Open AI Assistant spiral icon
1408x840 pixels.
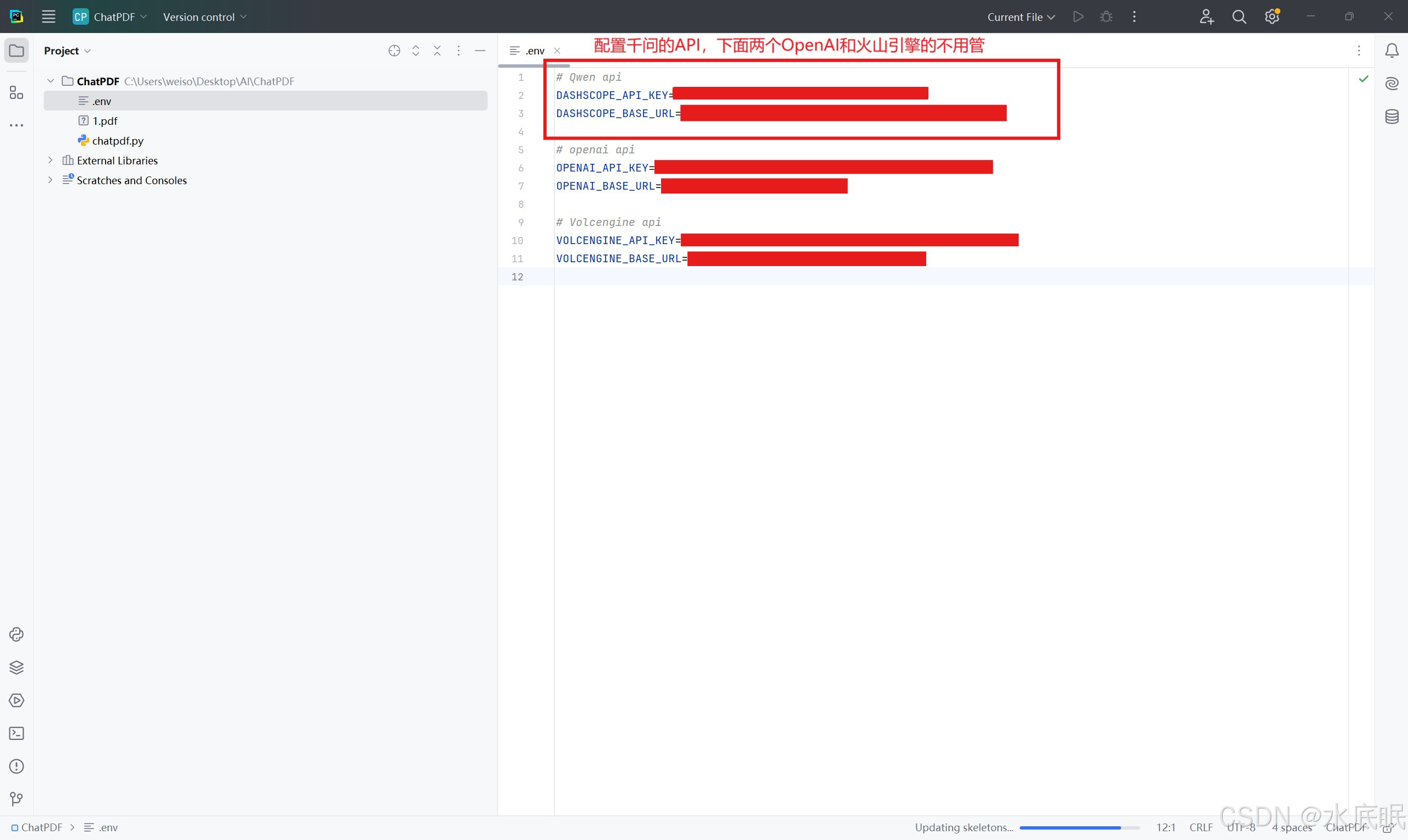[1391, 84]
